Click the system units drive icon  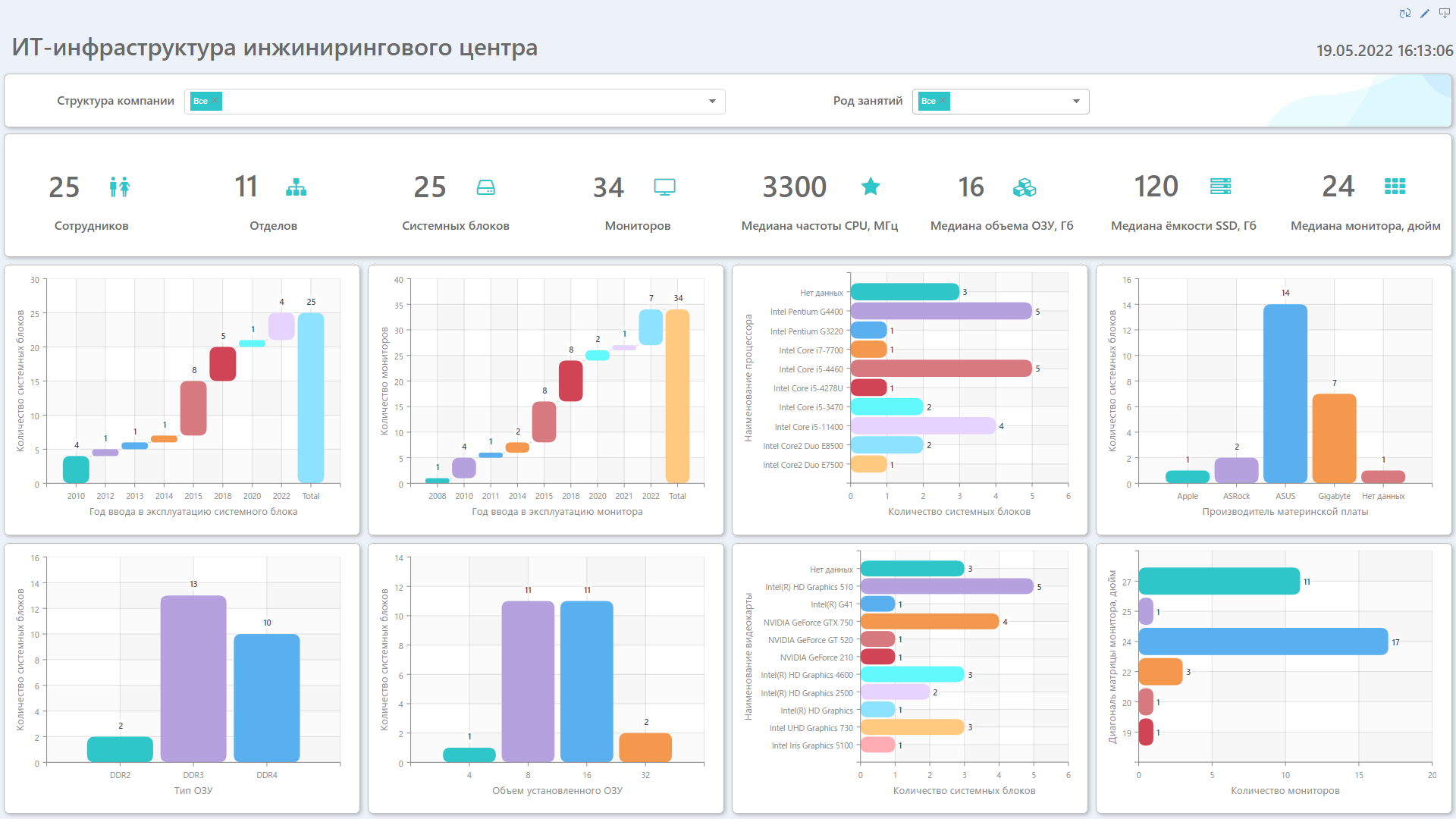click(x=485, y=187)
